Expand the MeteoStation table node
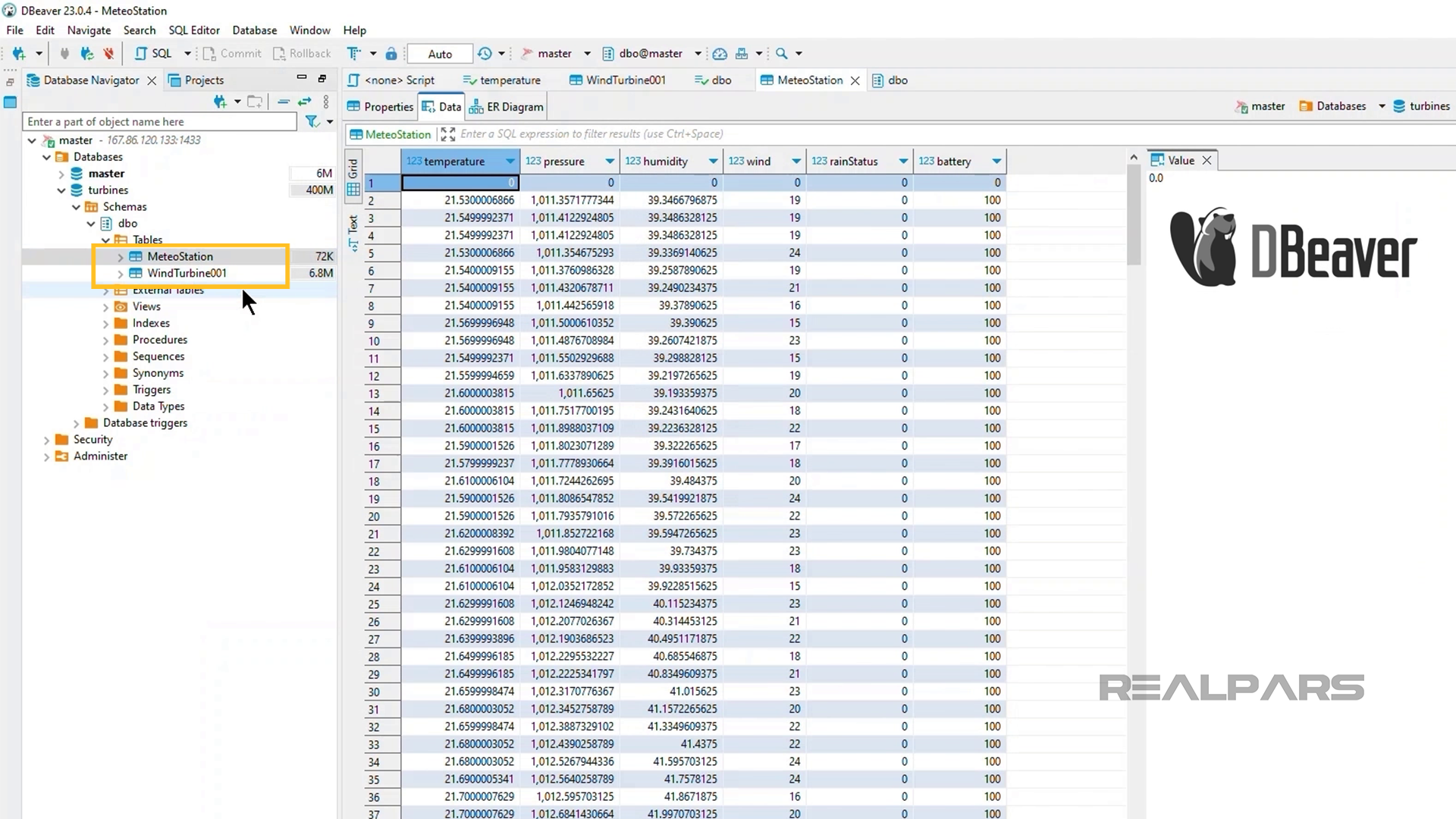The height and width of the screenshot is (819, 1456). 120,257
